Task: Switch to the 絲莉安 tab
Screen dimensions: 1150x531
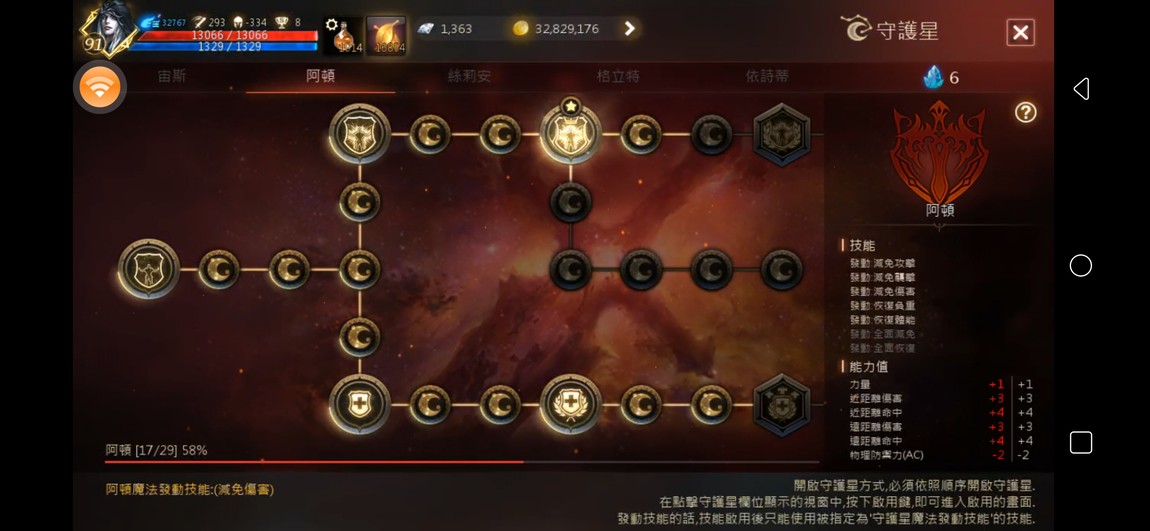Action: point(469,76)
